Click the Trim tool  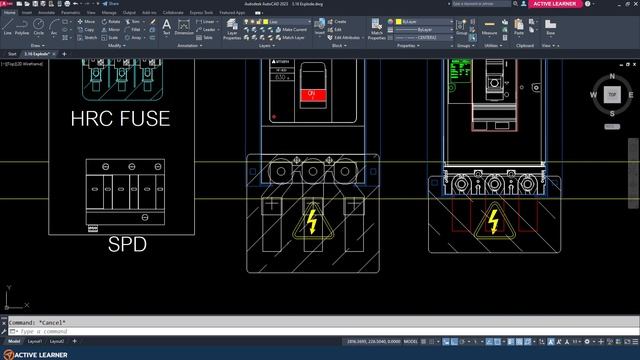coord(133,22)
